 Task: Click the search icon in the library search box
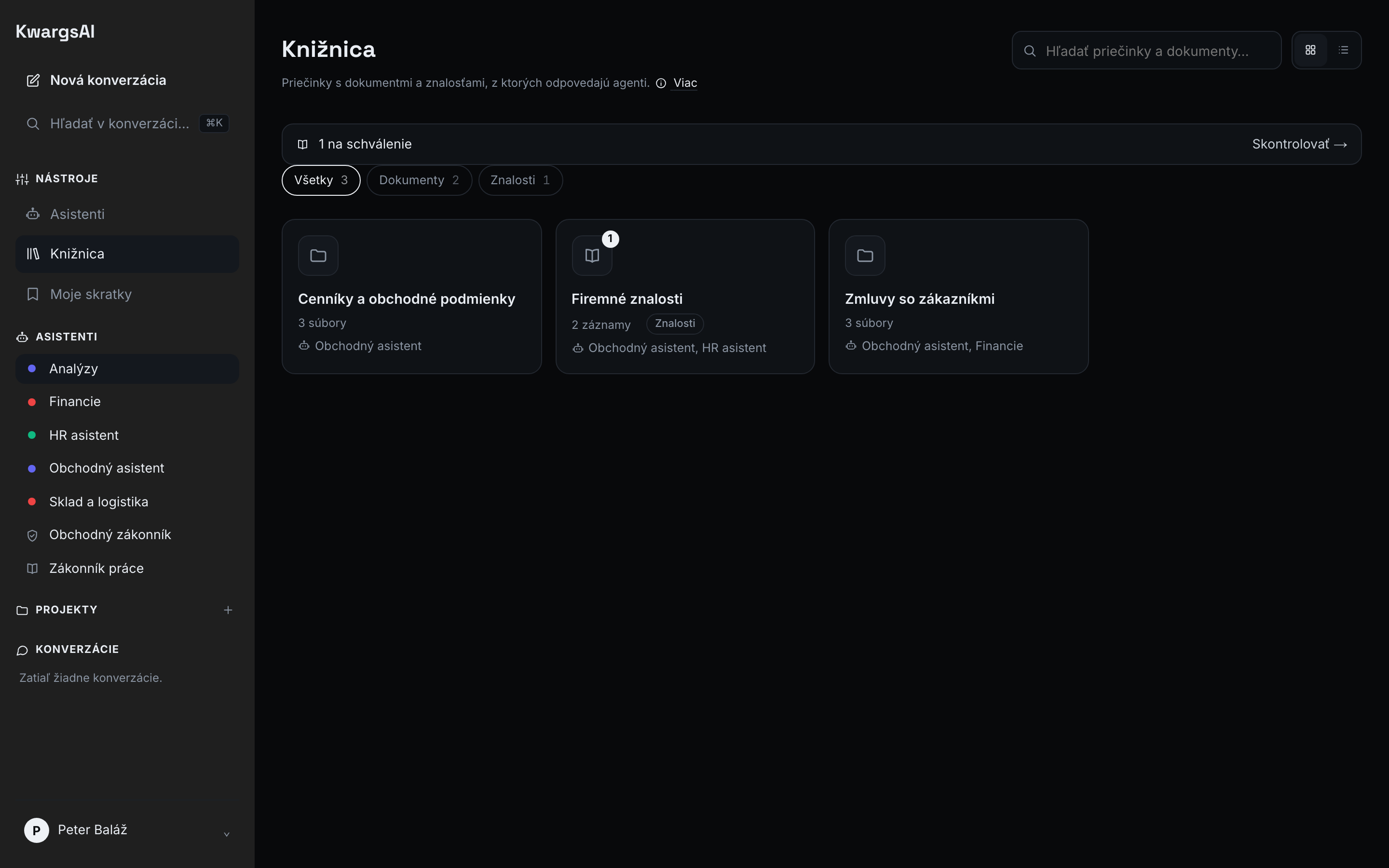1030,51
